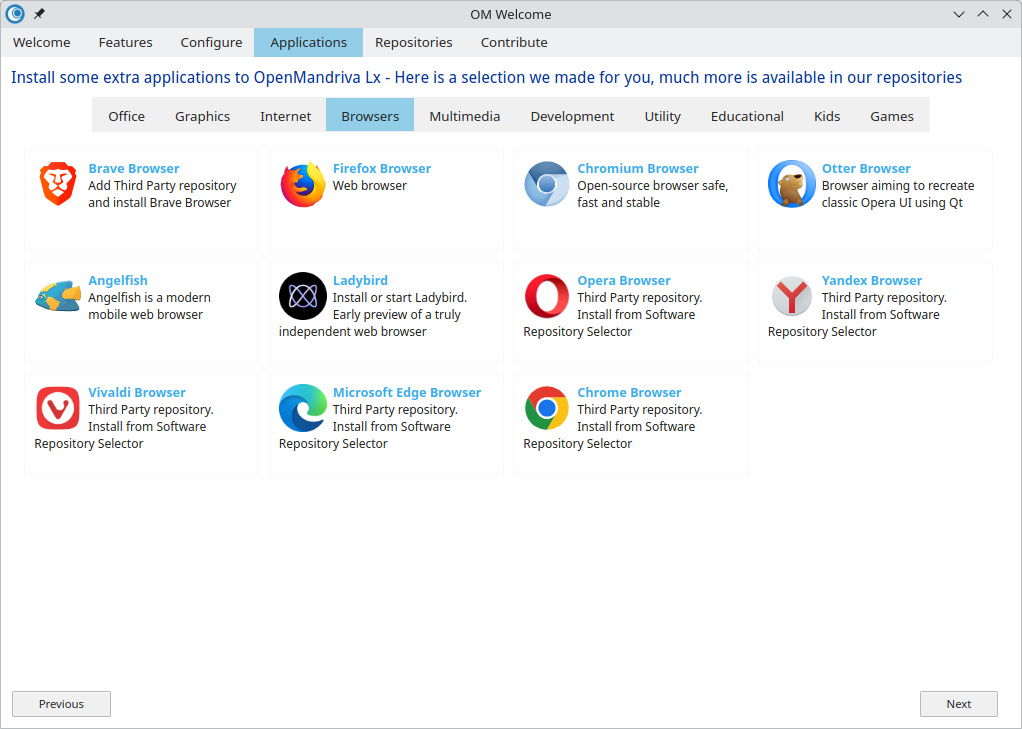The height and width of the screenshot is (729, 1022).
Task: Click the Yandex Browser title link
Action: (872, 280)
